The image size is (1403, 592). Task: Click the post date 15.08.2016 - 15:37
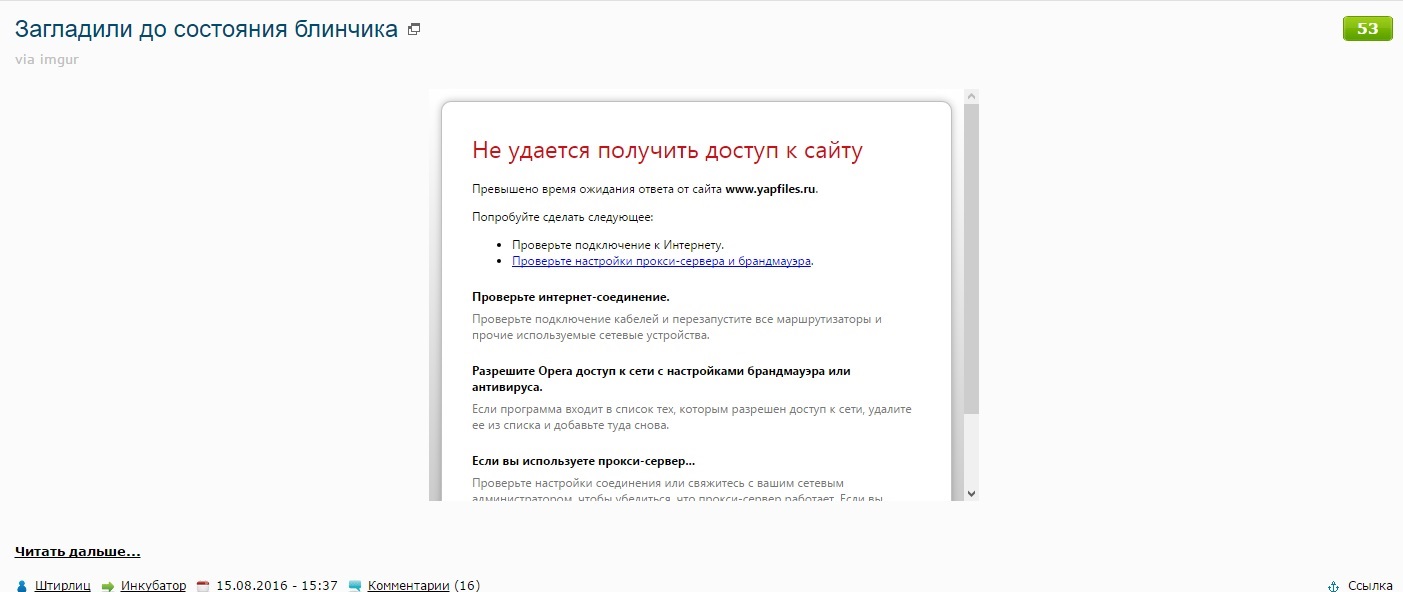[x=277, y=586]
